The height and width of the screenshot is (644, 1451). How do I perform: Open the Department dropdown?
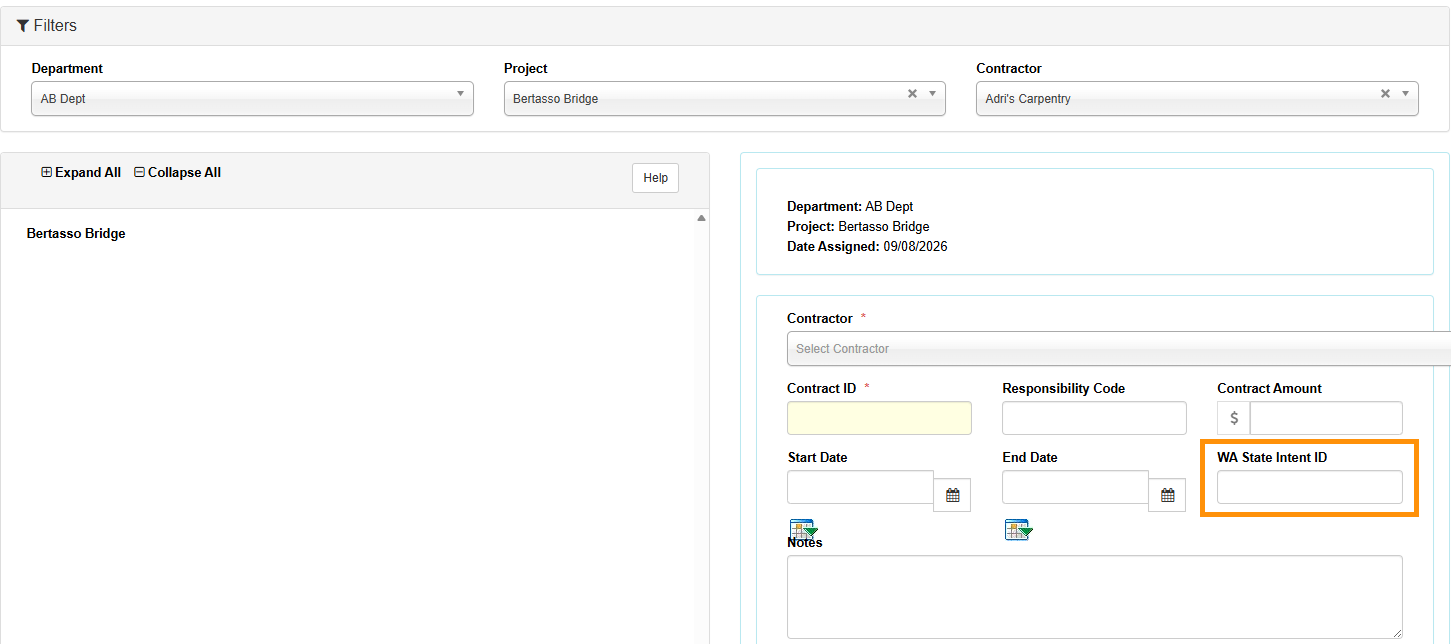click(x=252, y=98)
